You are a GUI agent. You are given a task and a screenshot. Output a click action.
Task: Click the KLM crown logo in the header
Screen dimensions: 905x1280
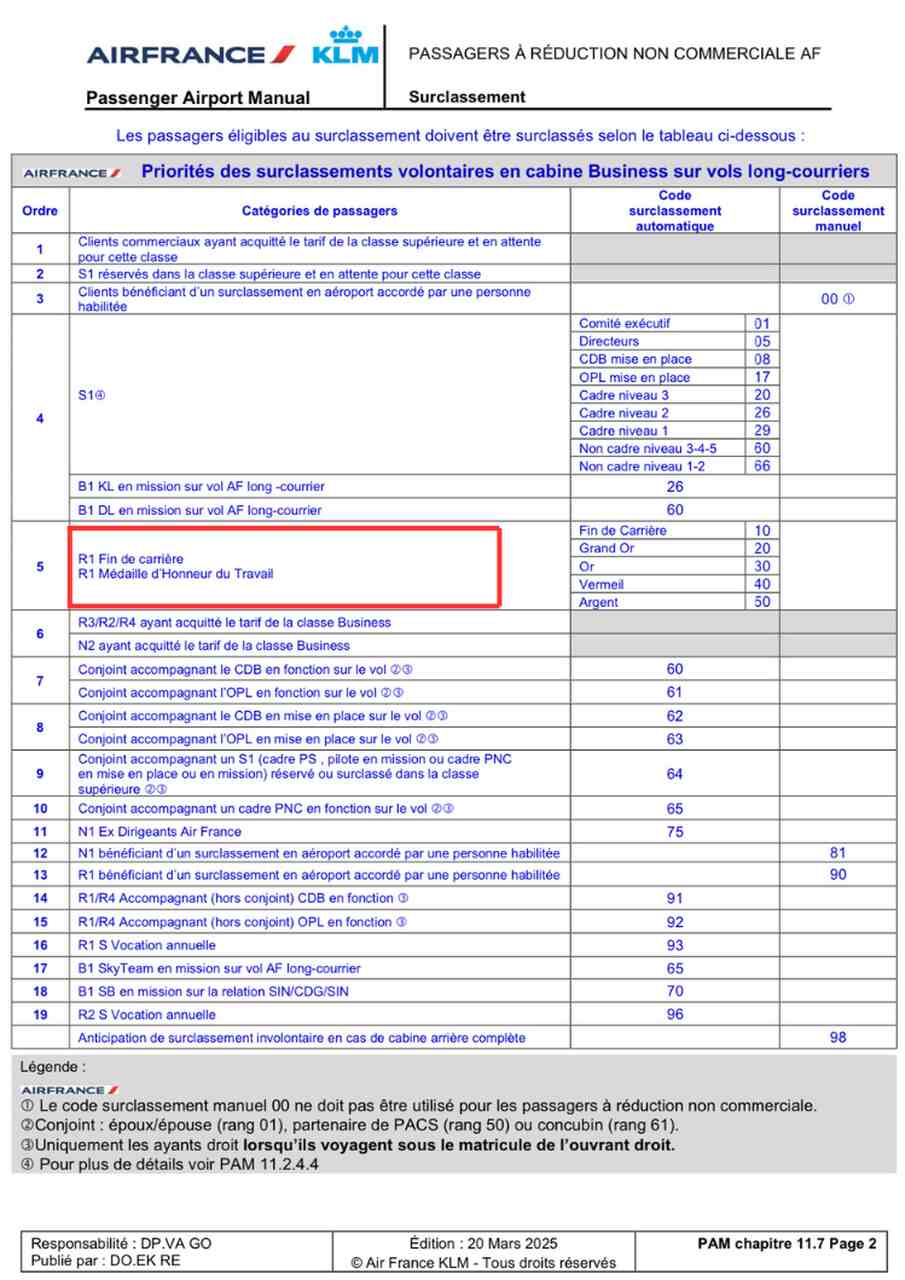point(346,45)
